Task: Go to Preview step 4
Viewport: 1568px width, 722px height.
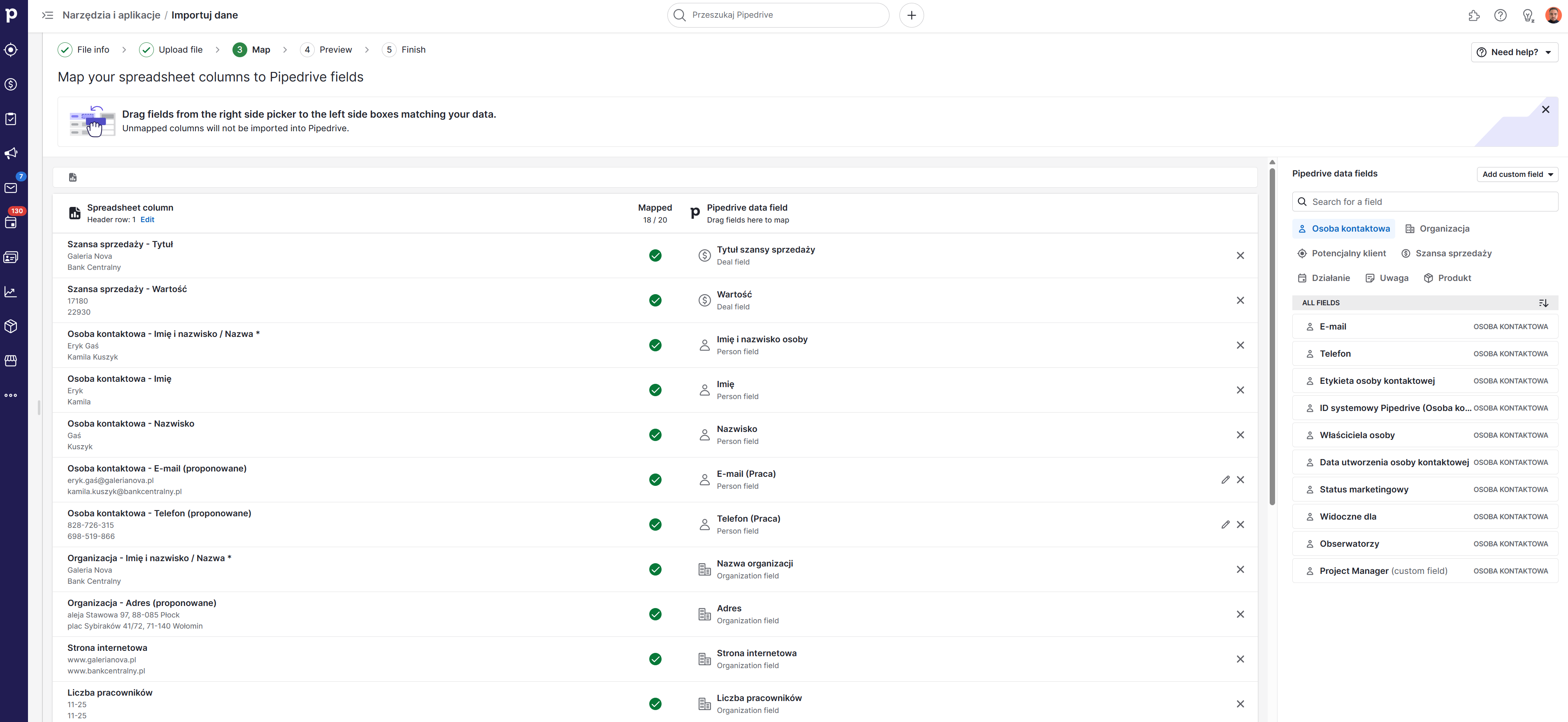Action: click(x=326, y=50)
